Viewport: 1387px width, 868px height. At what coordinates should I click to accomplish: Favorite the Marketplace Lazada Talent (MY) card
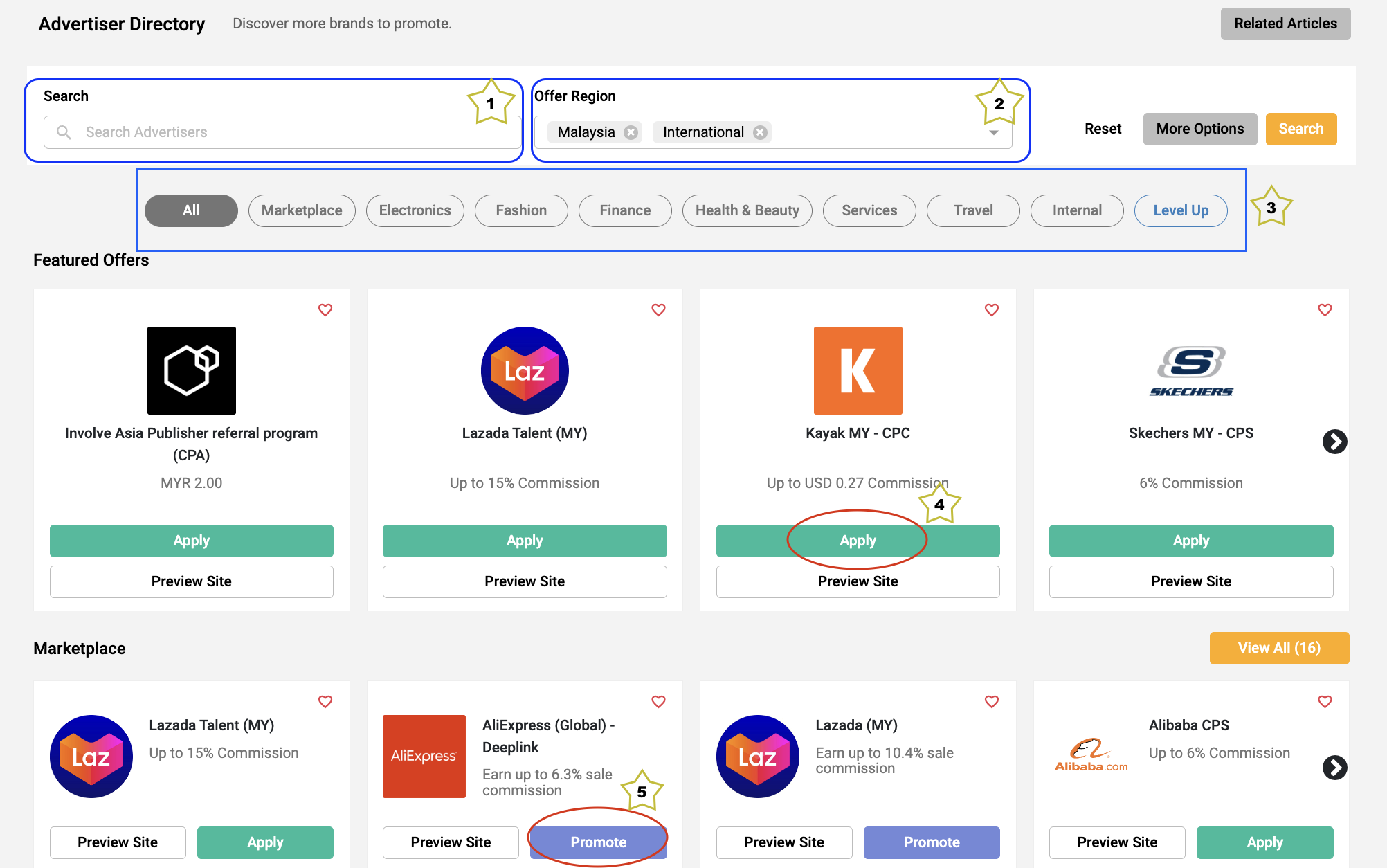tap(325, 702)
